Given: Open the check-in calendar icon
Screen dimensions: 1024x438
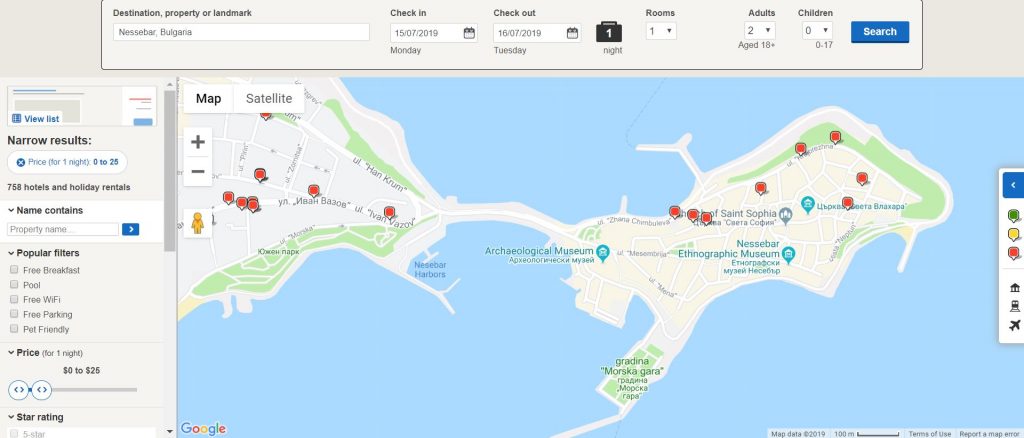Looking at the screenshot, I should [469, 33].
